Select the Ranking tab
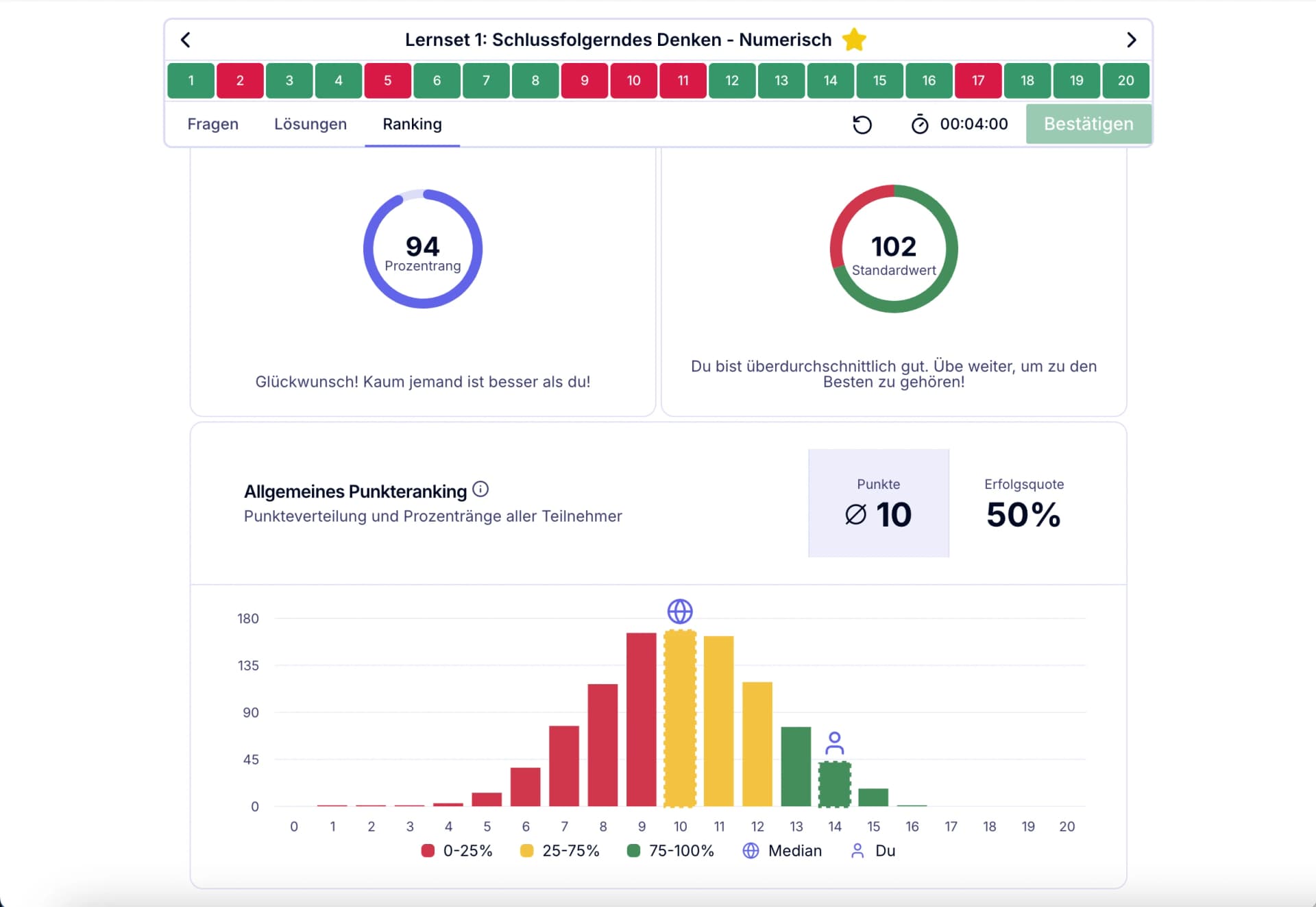1316x907 pixels. point(412,124)
